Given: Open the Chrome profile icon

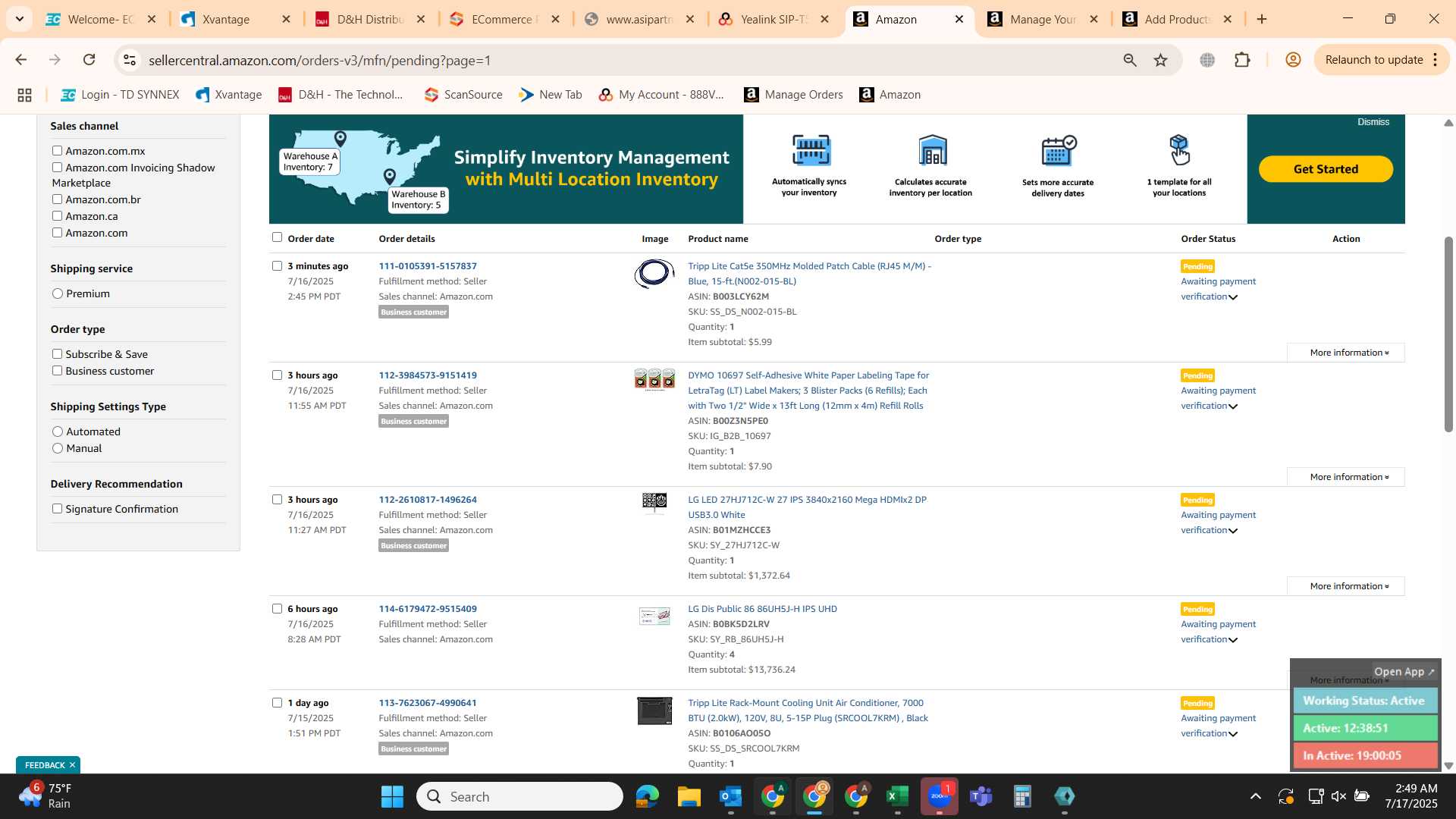Looking at the screenshot, I should coord(1293,60).
